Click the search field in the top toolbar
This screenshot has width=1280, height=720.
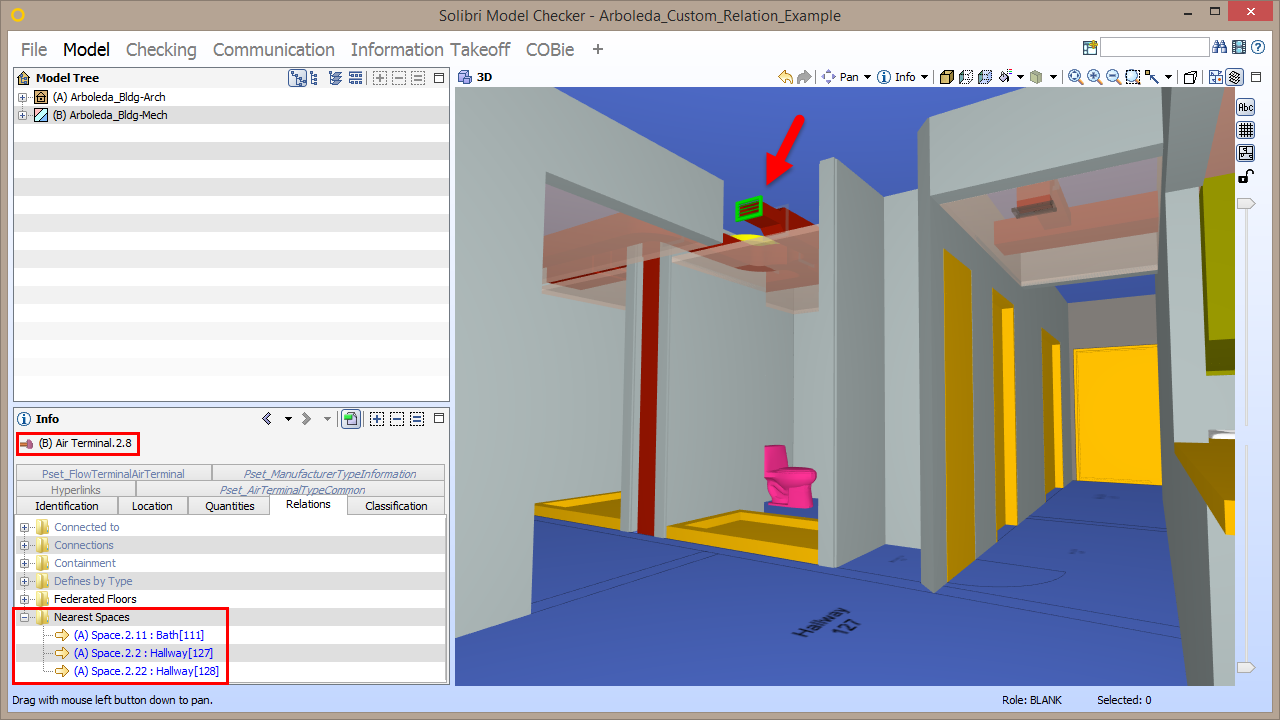pos(1155,46)
